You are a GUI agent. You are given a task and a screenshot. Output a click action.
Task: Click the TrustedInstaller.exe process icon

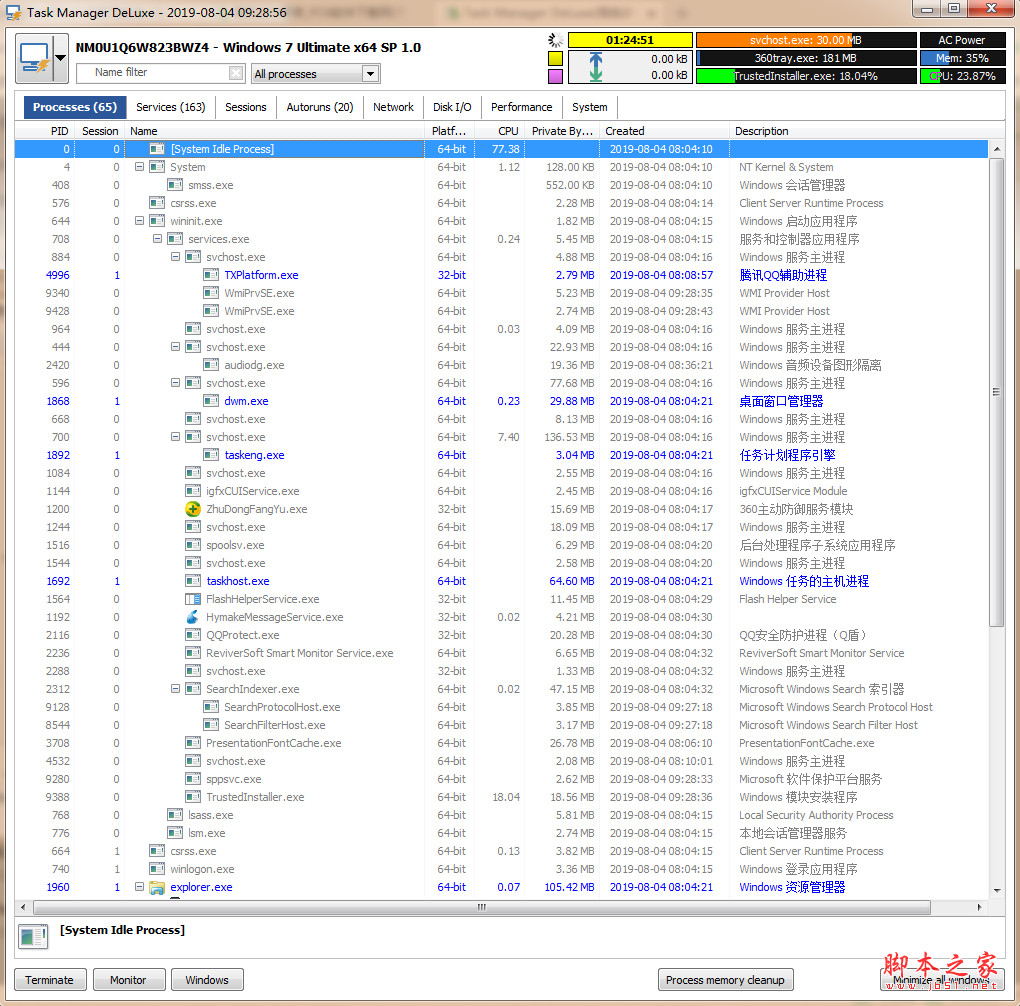tap(193, 796)
